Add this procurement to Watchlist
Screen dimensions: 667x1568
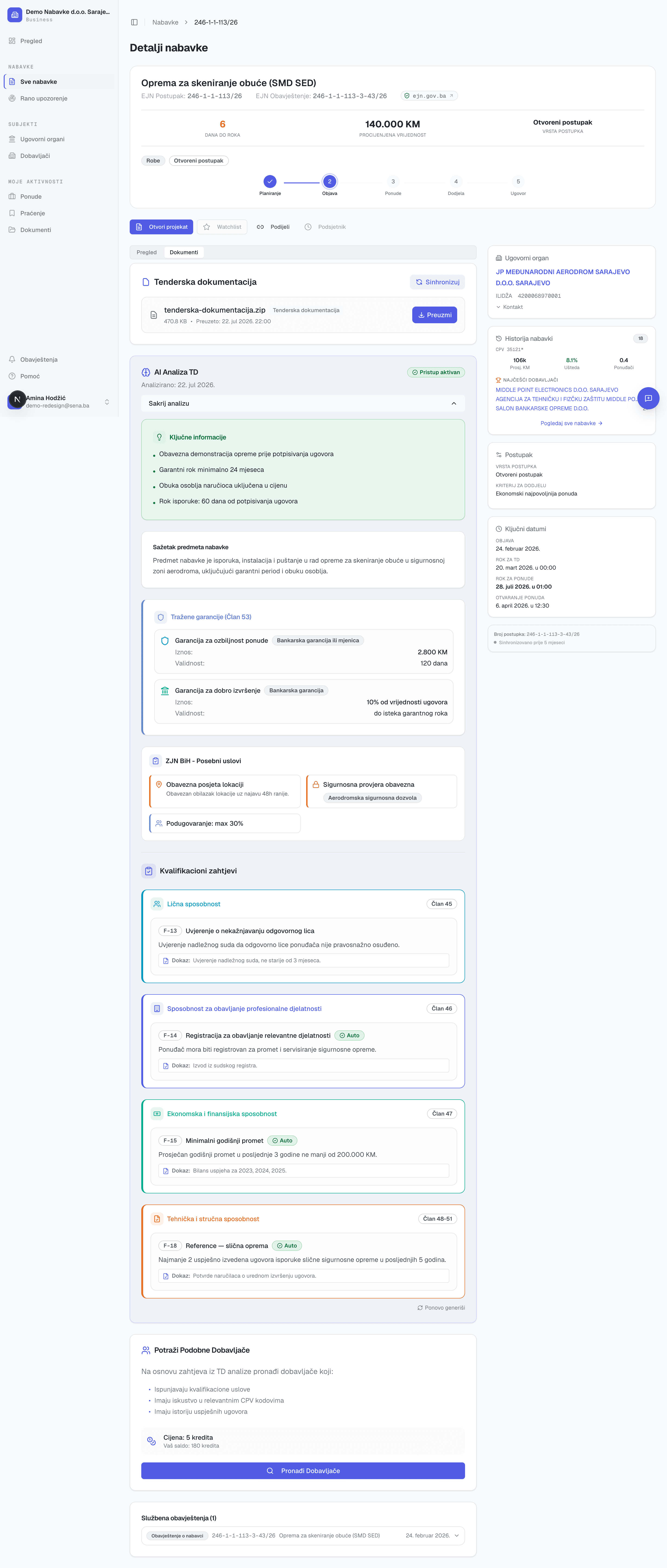[x=222, y=227]
